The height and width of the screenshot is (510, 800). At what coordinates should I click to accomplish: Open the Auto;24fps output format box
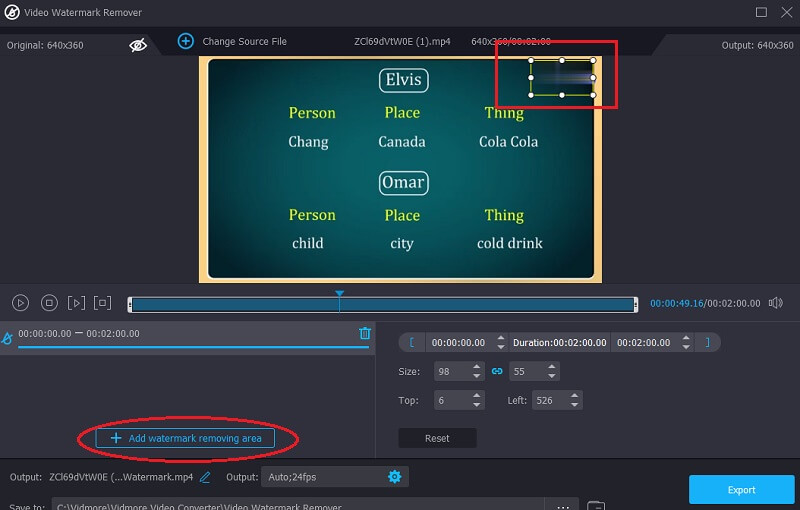tap(320, 477)
